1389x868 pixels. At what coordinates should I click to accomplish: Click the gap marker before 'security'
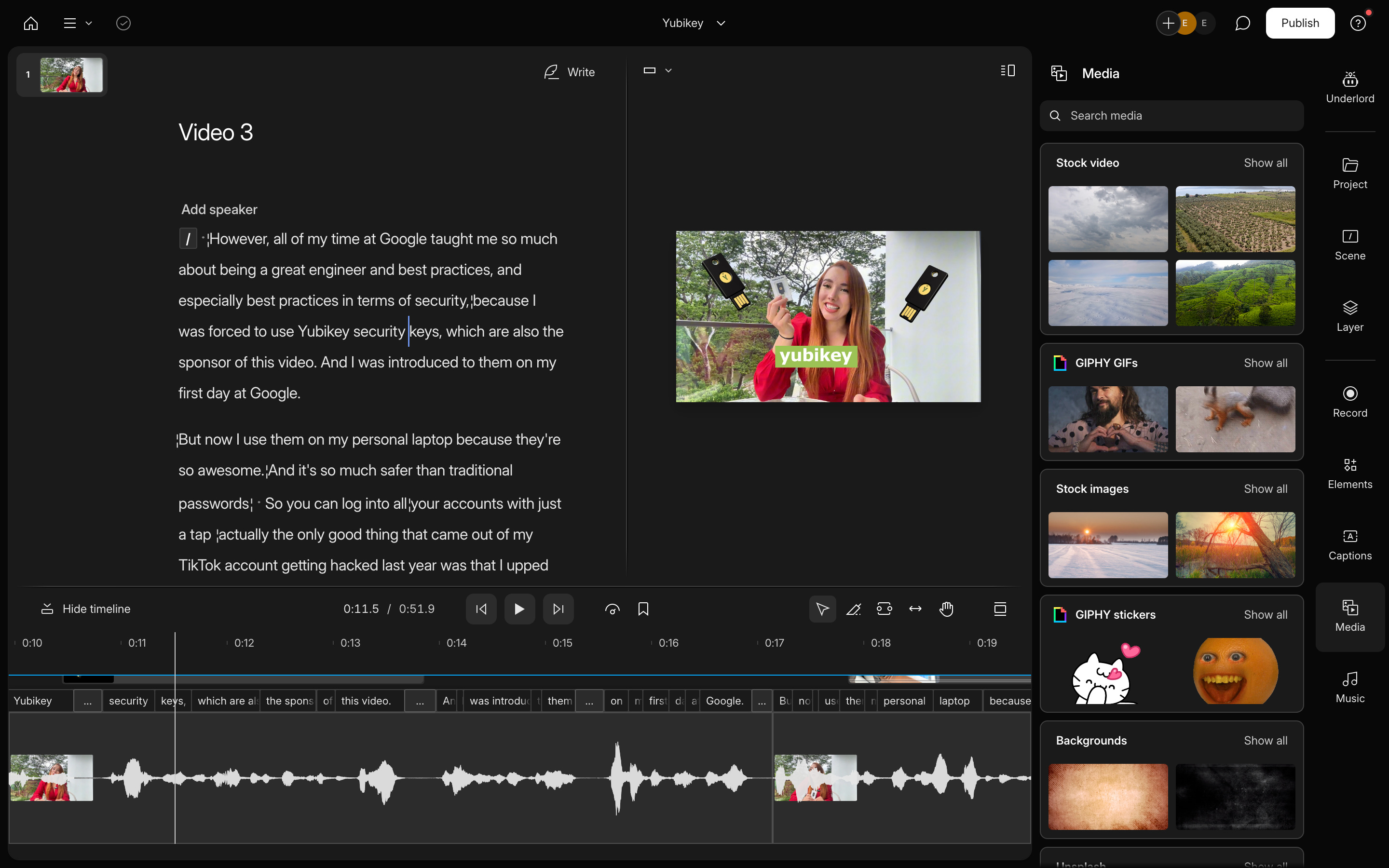tap(88, 700)
